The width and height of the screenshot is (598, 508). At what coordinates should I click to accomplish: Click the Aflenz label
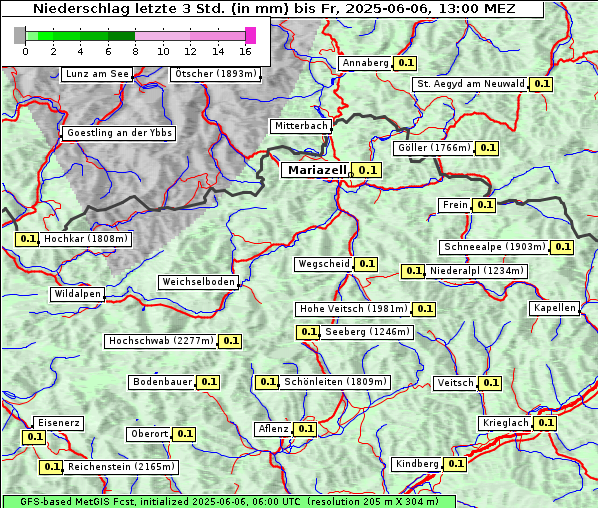[273, 429]
